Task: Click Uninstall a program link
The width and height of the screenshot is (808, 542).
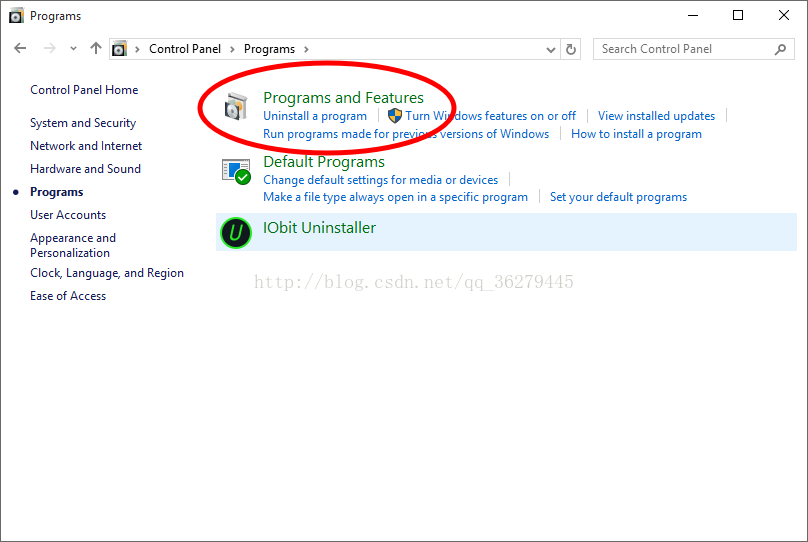Action: (x=315, y=116)
